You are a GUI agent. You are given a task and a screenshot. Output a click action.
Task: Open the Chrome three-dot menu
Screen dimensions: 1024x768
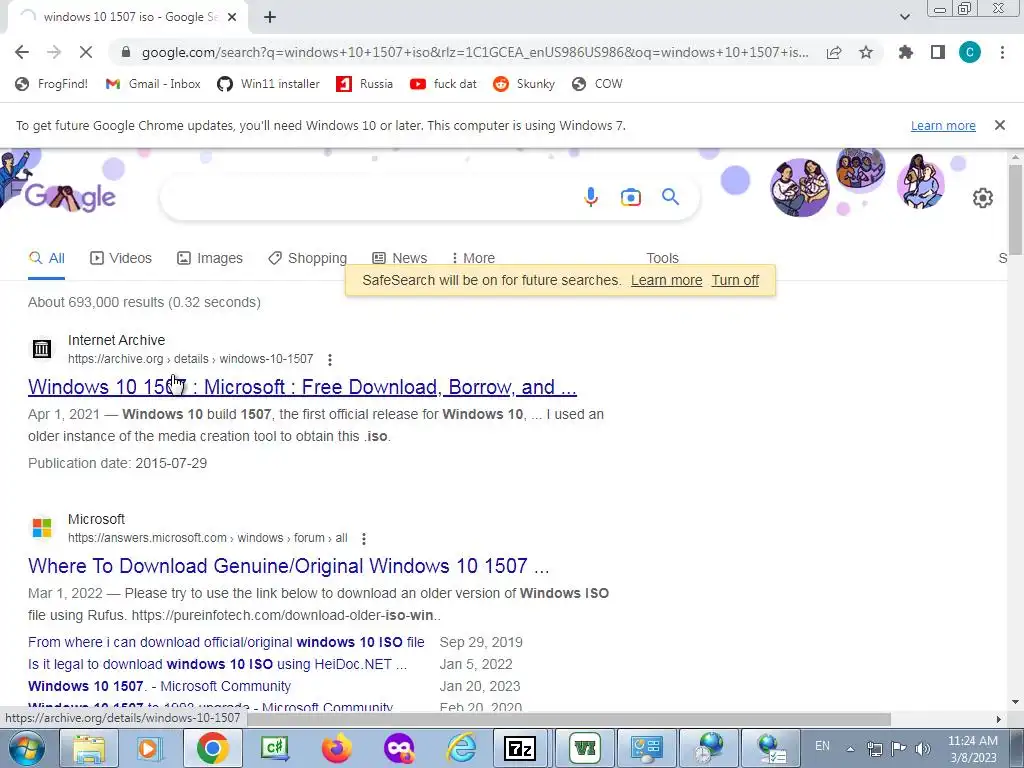[x=1002, y=52]
